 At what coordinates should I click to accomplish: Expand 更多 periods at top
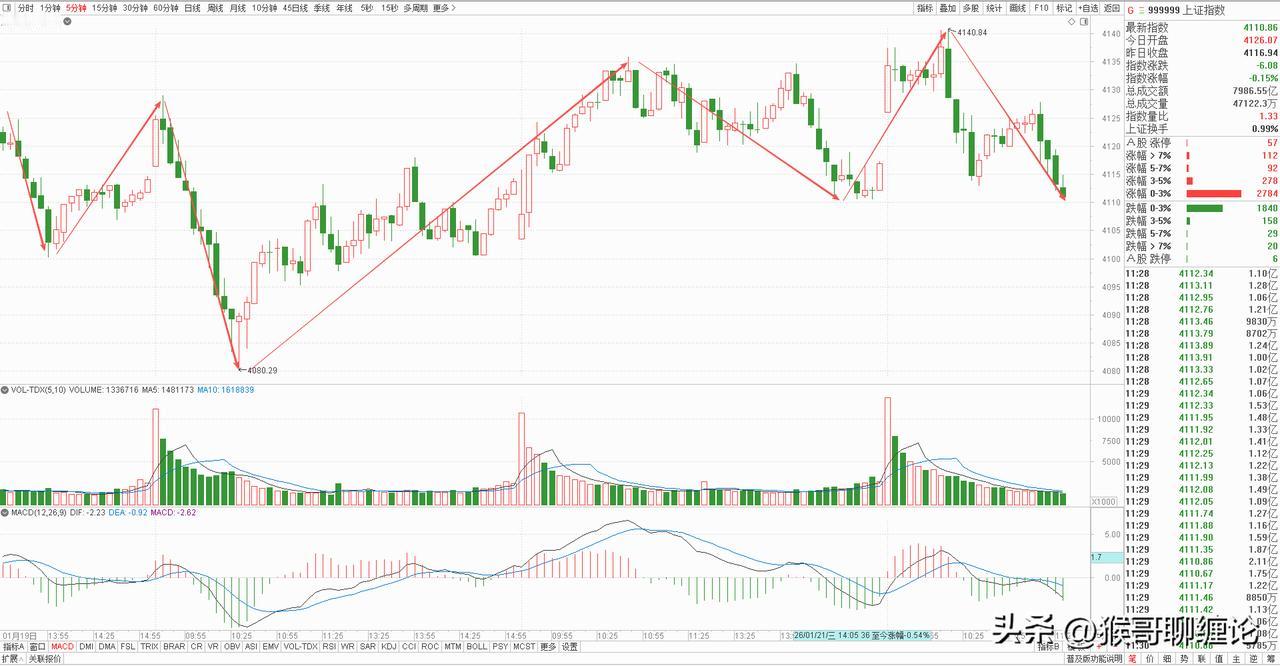pyautogui.click(x=444, y=7)
